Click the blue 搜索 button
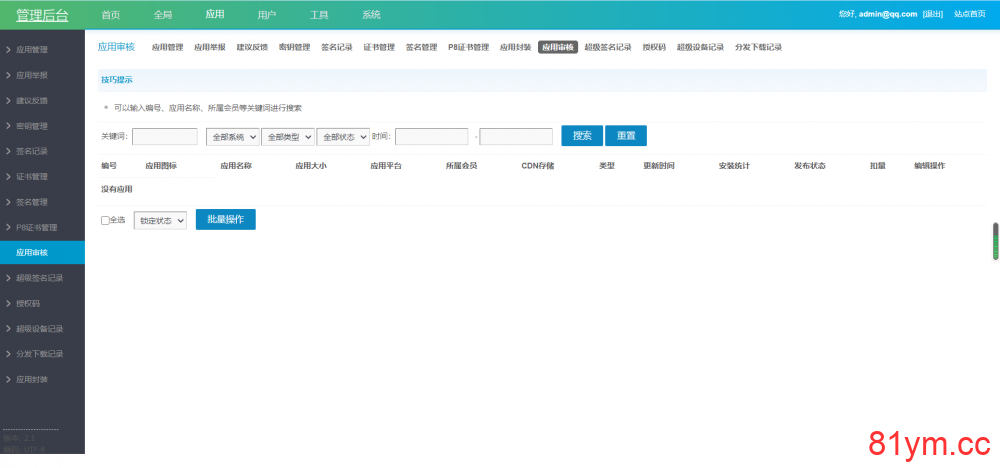This screenshot has width=1000, height=468. [582, 136]
